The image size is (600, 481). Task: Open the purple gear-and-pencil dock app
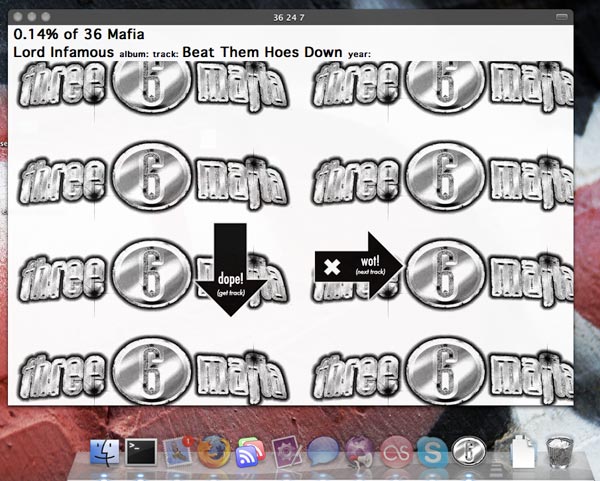[x=287, y=453]
